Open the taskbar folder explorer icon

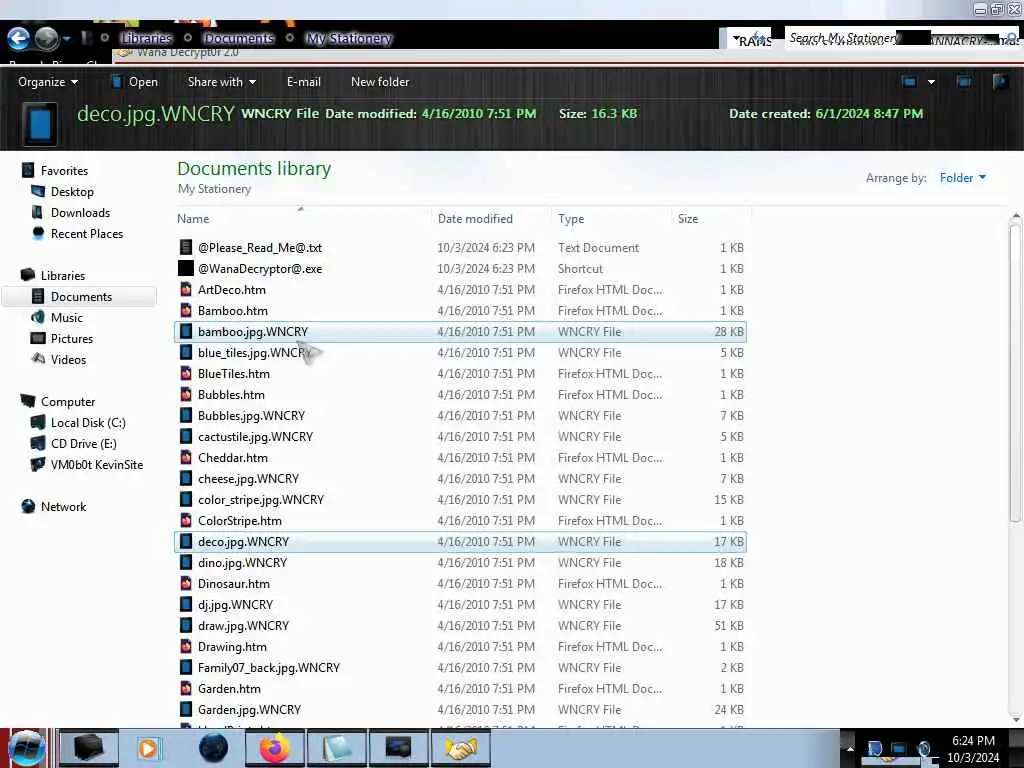[336, 748]
